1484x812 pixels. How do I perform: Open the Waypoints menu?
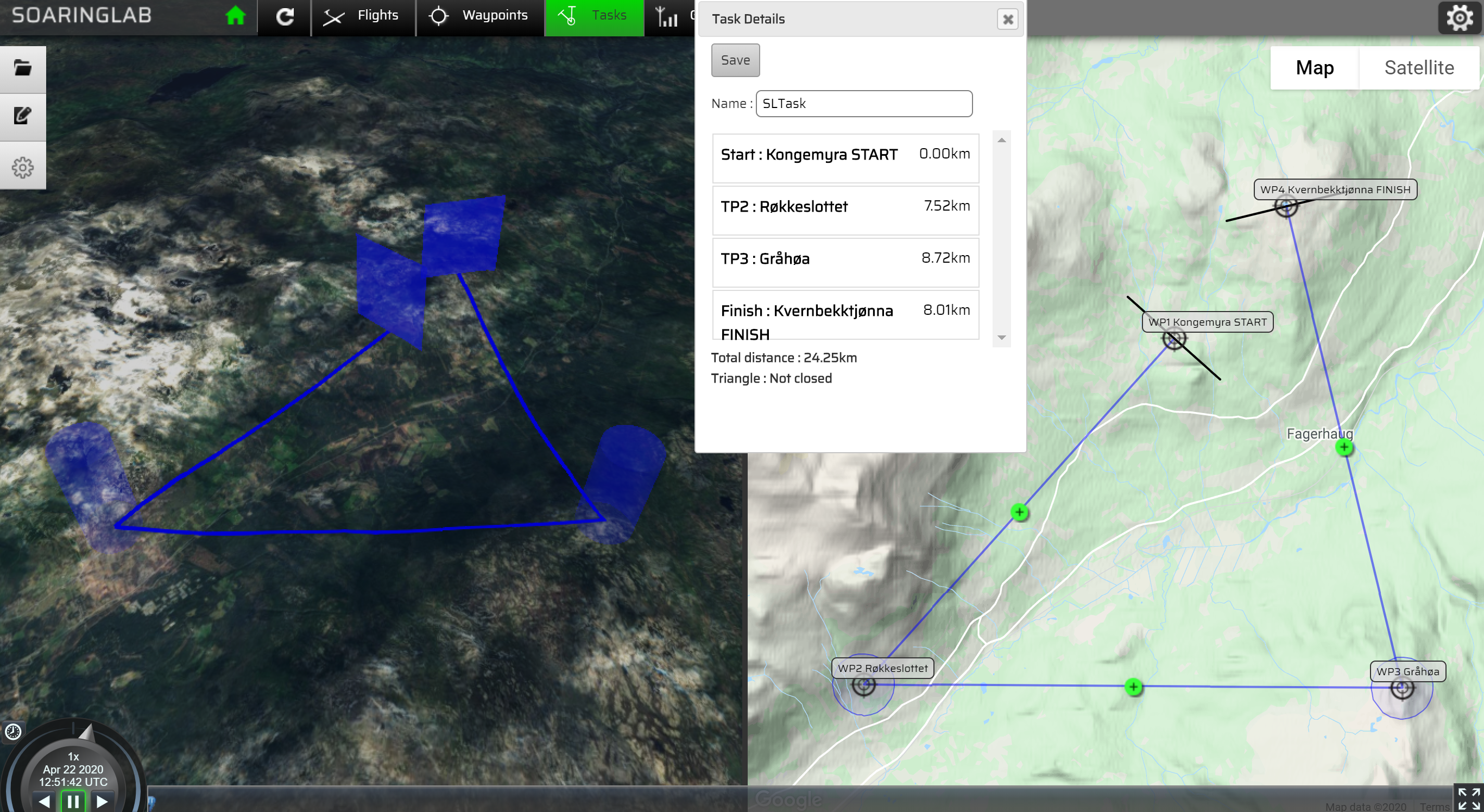(x=479, y=17)
